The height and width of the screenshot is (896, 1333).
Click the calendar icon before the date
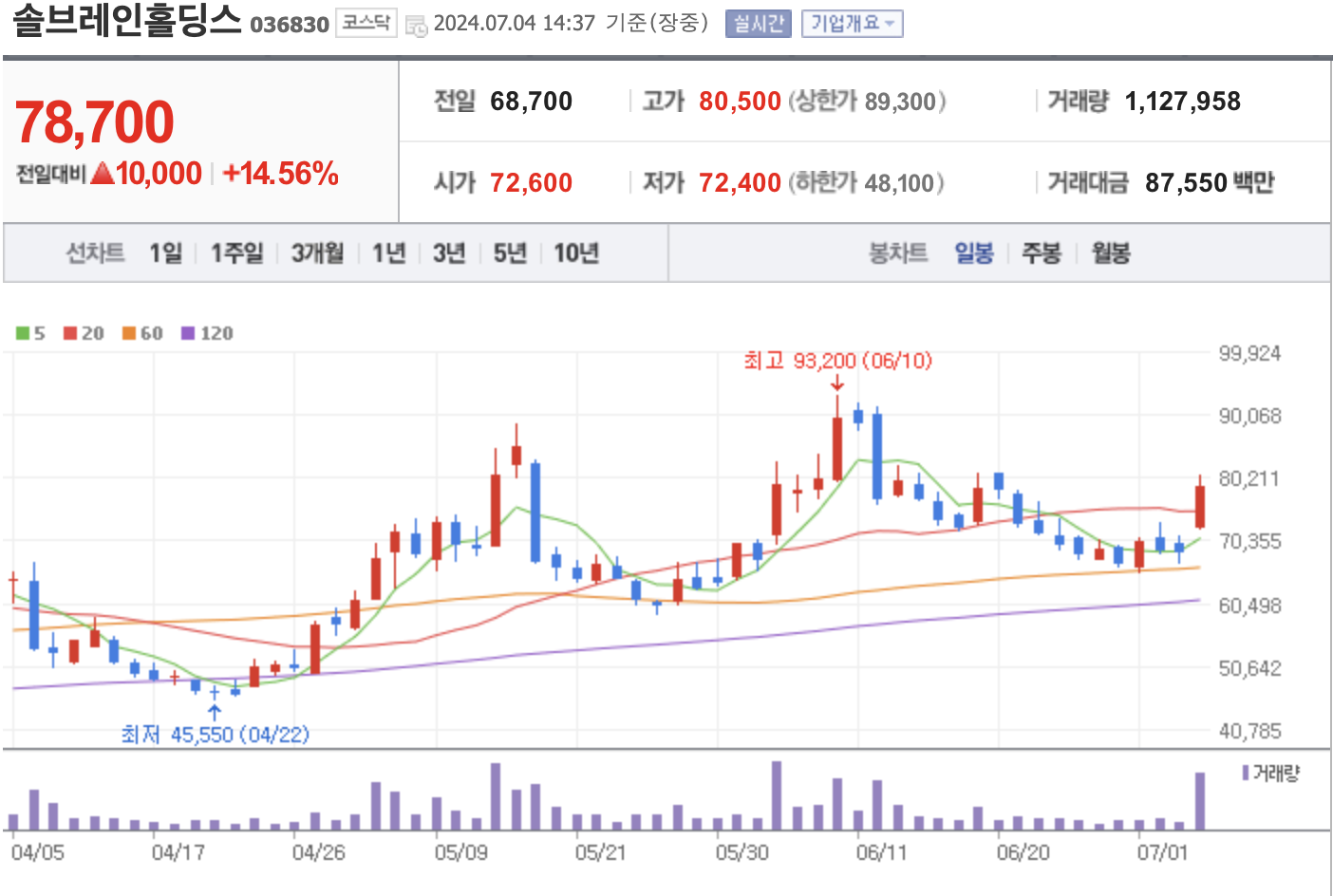tap(416, 26)
